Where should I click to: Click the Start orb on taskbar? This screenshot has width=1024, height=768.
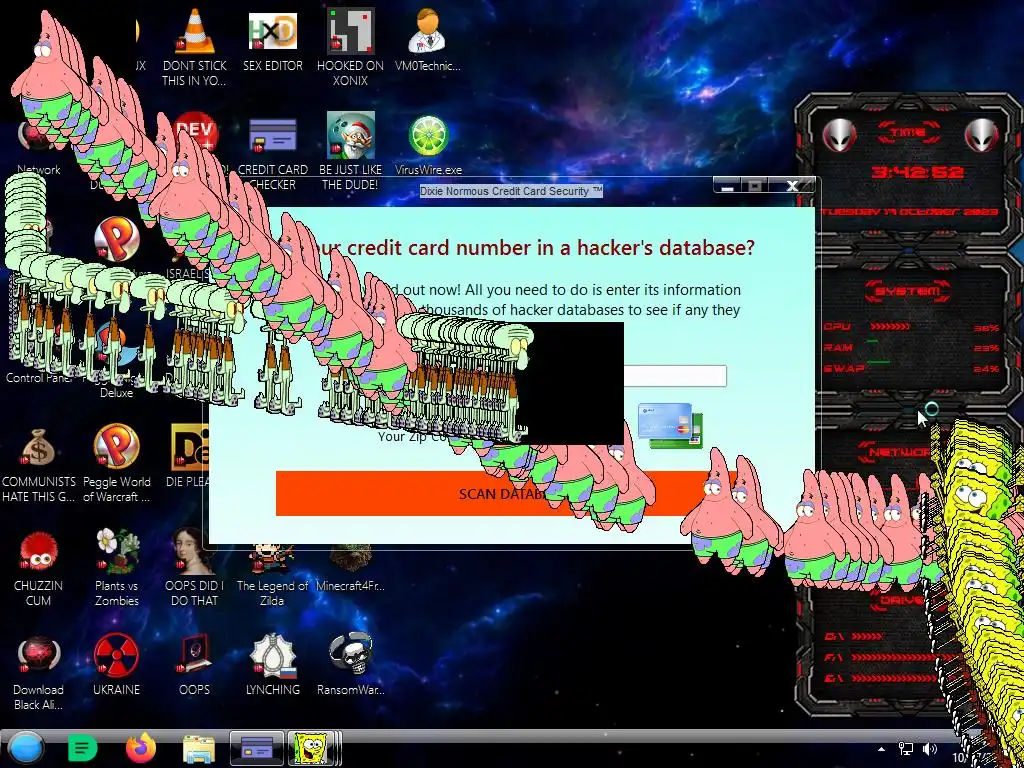(x=25, y=748)
